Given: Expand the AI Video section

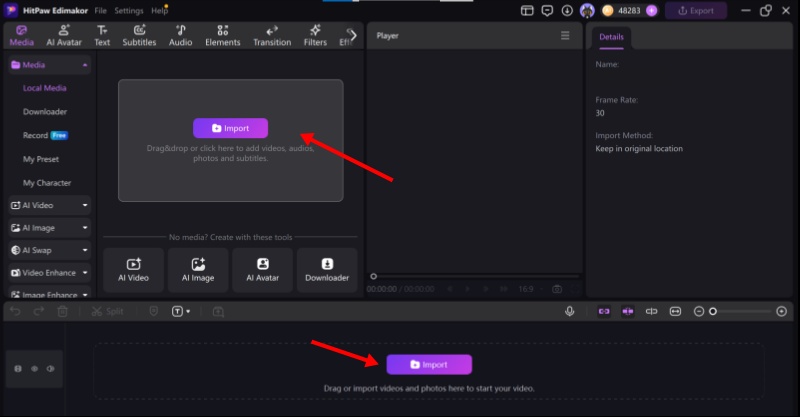Looking at the screenshot, I should 49,205.
